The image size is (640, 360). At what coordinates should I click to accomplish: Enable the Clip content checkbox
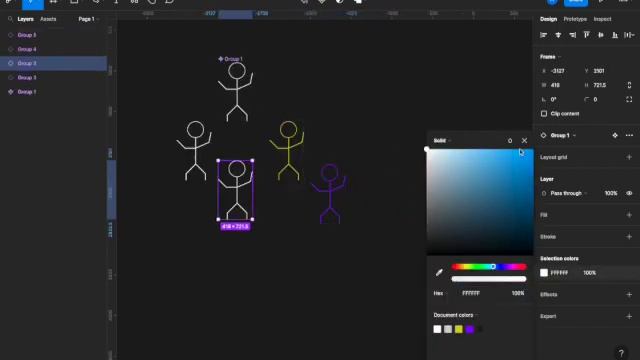544,114
